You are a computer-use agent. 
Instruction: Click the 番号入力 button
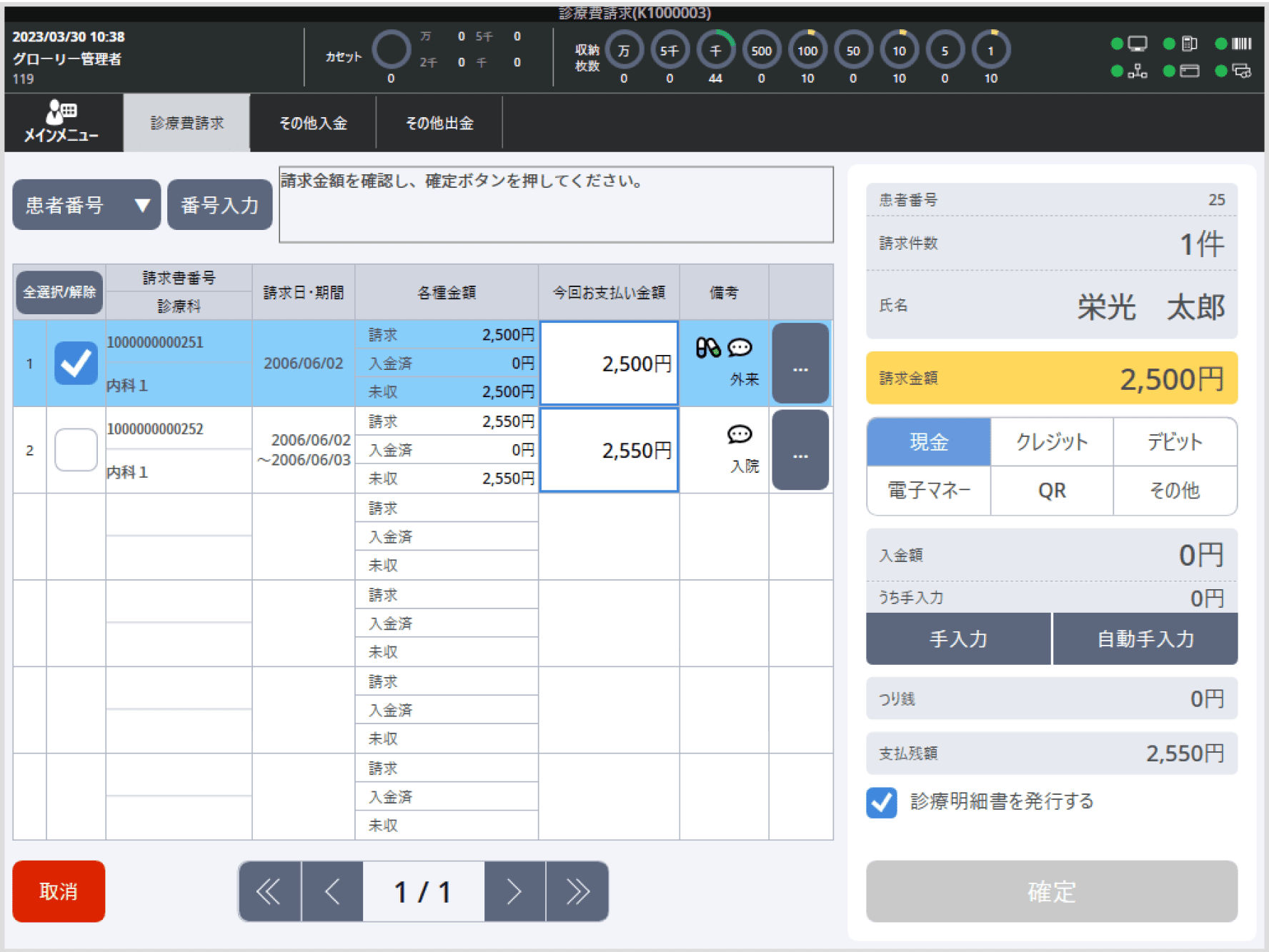tap(219, 205)
